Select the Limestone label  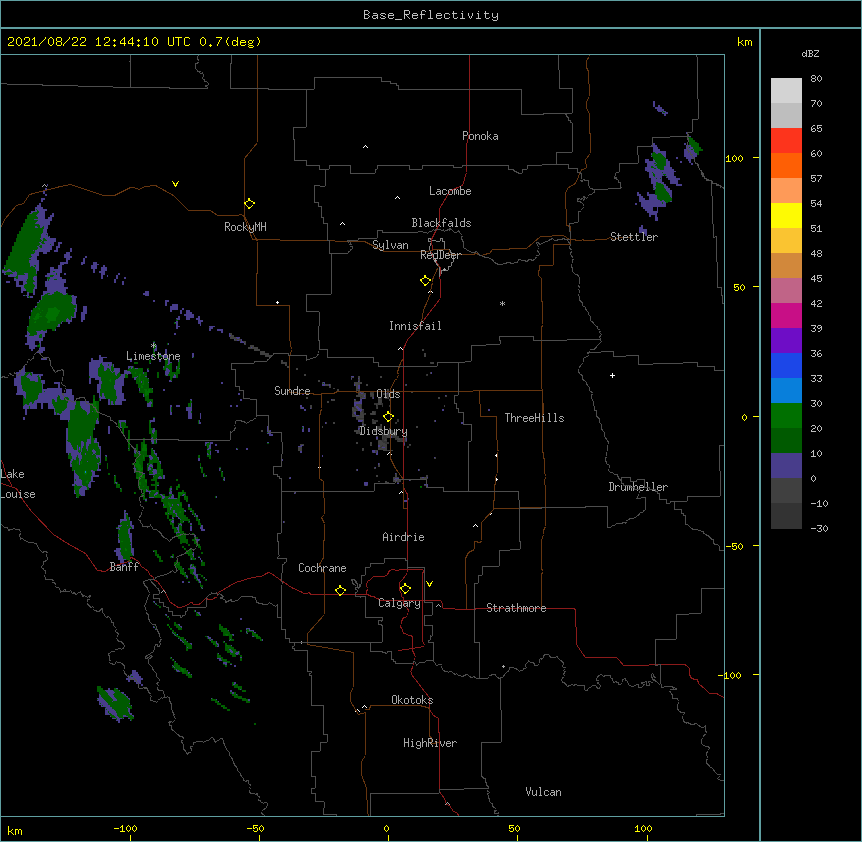(153, 356)
